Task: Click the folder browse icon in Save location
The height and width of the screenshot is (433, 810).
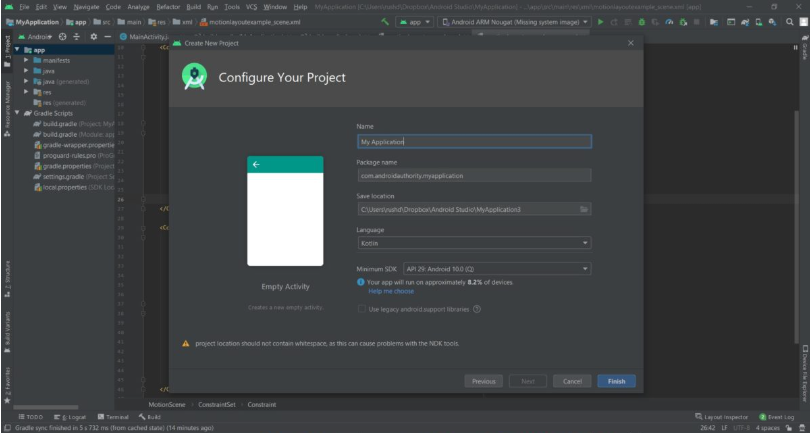Action: click(x=584, y=209)
